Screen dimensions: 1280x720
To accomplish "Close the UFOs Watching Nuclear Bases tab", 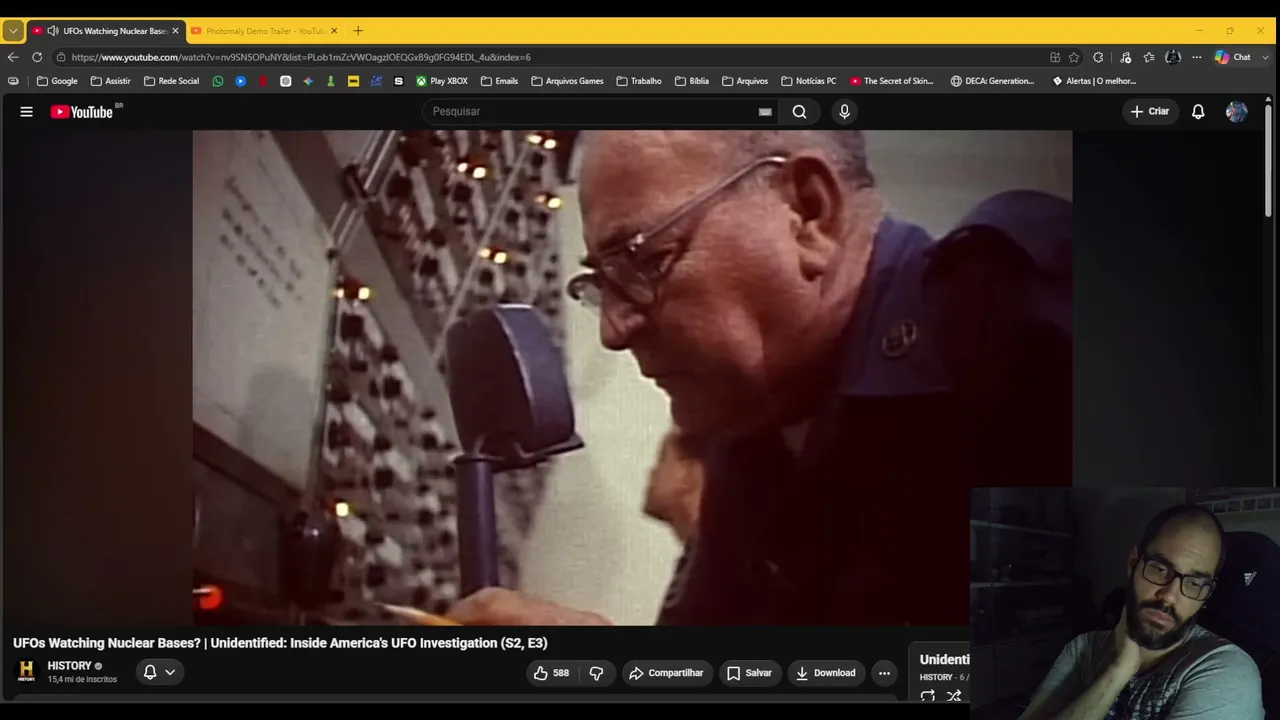I will pyautogui.click(x=175, y=31).
